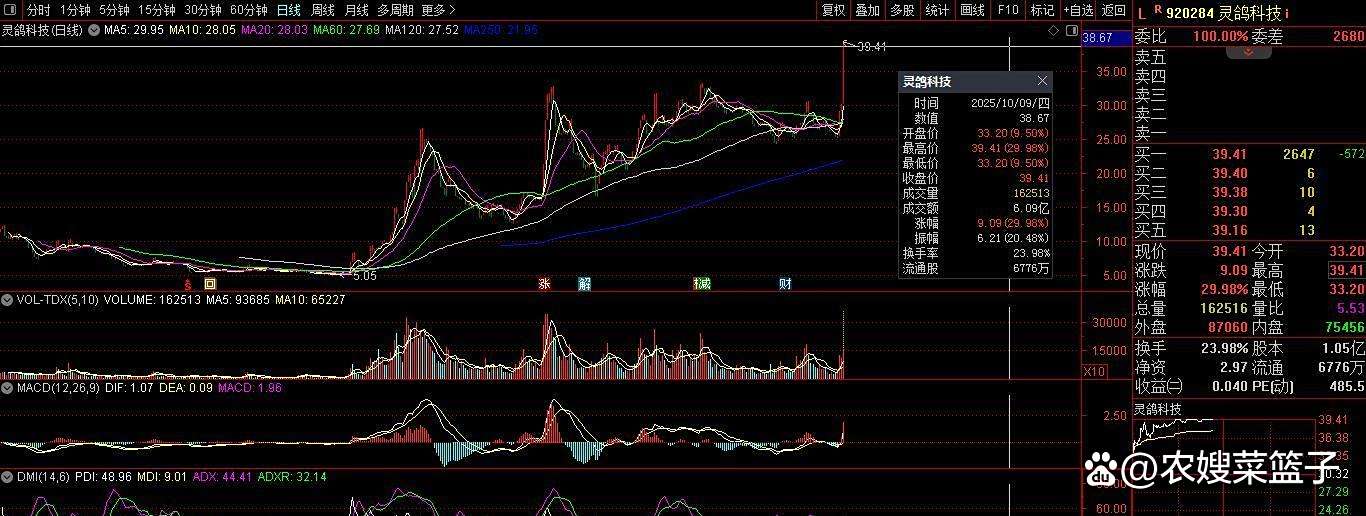Click the 复权 adjustment button
This screenshot has width=1366, height=516.
[x=833, y=10]
